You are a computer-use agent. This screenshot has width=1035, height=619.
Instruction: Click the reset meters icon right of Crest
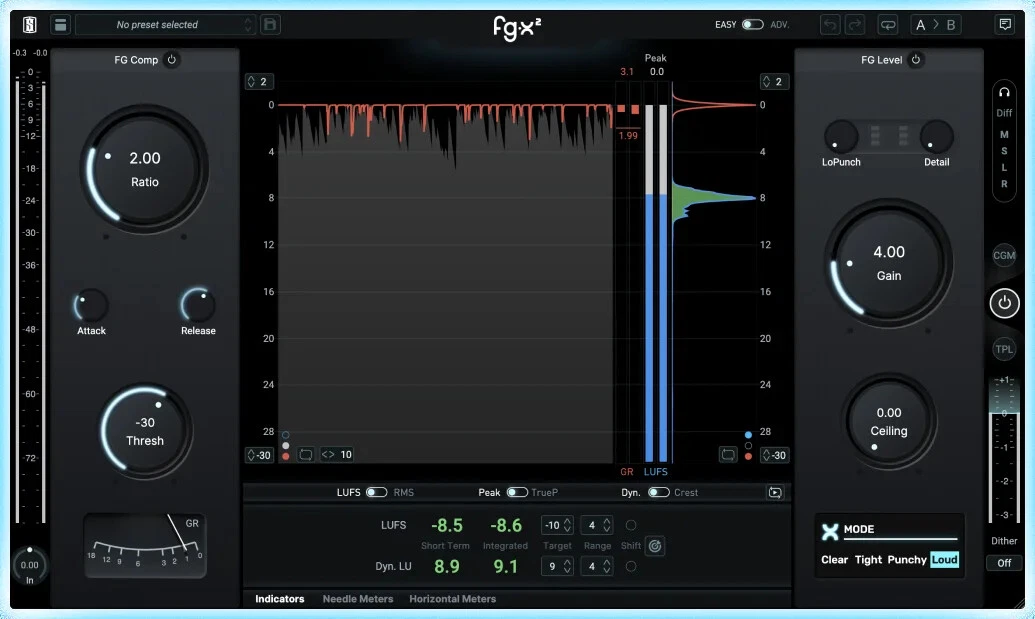775,492
